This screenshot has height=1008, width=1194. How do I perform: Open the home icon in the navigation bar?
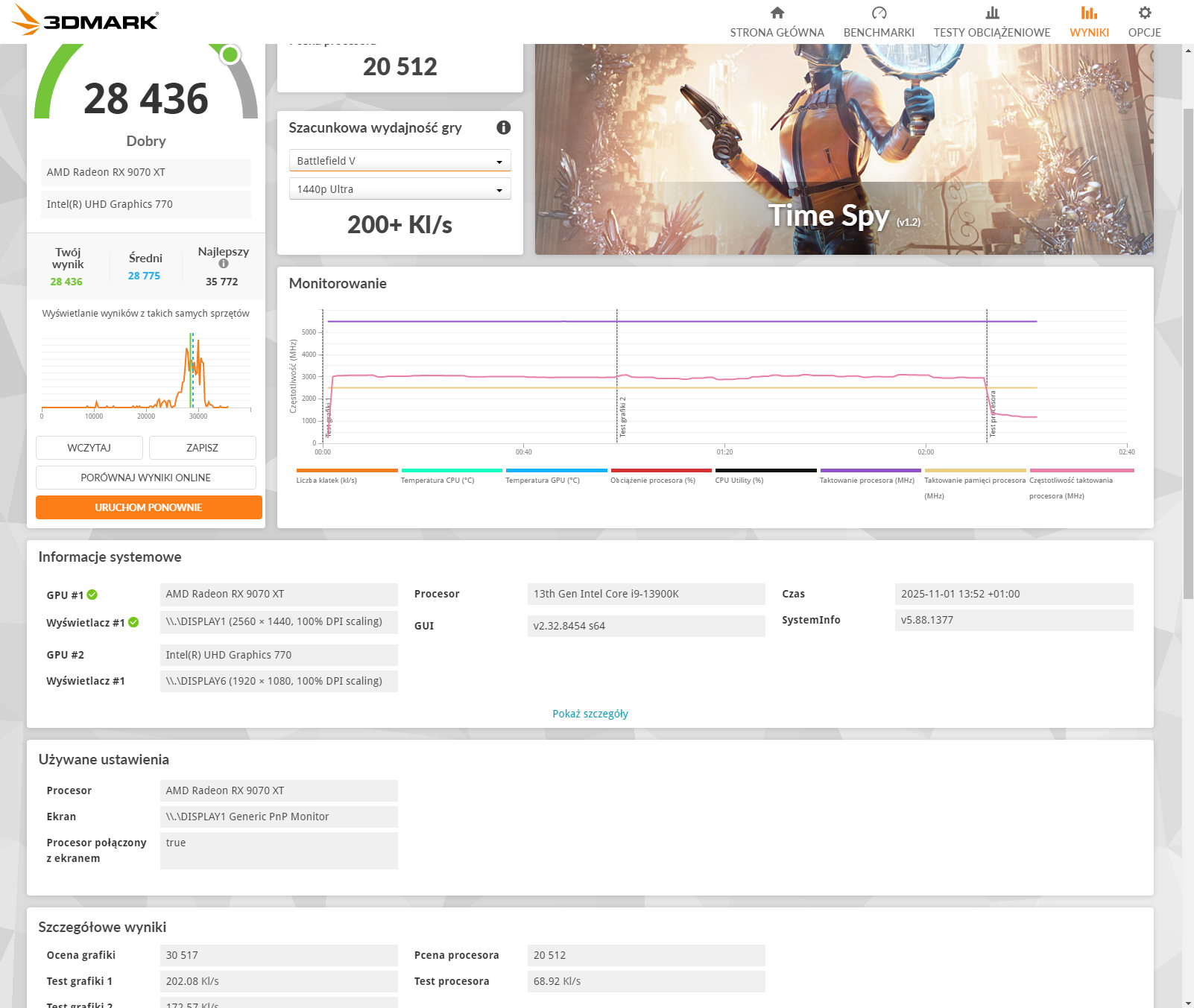(777, 13)
